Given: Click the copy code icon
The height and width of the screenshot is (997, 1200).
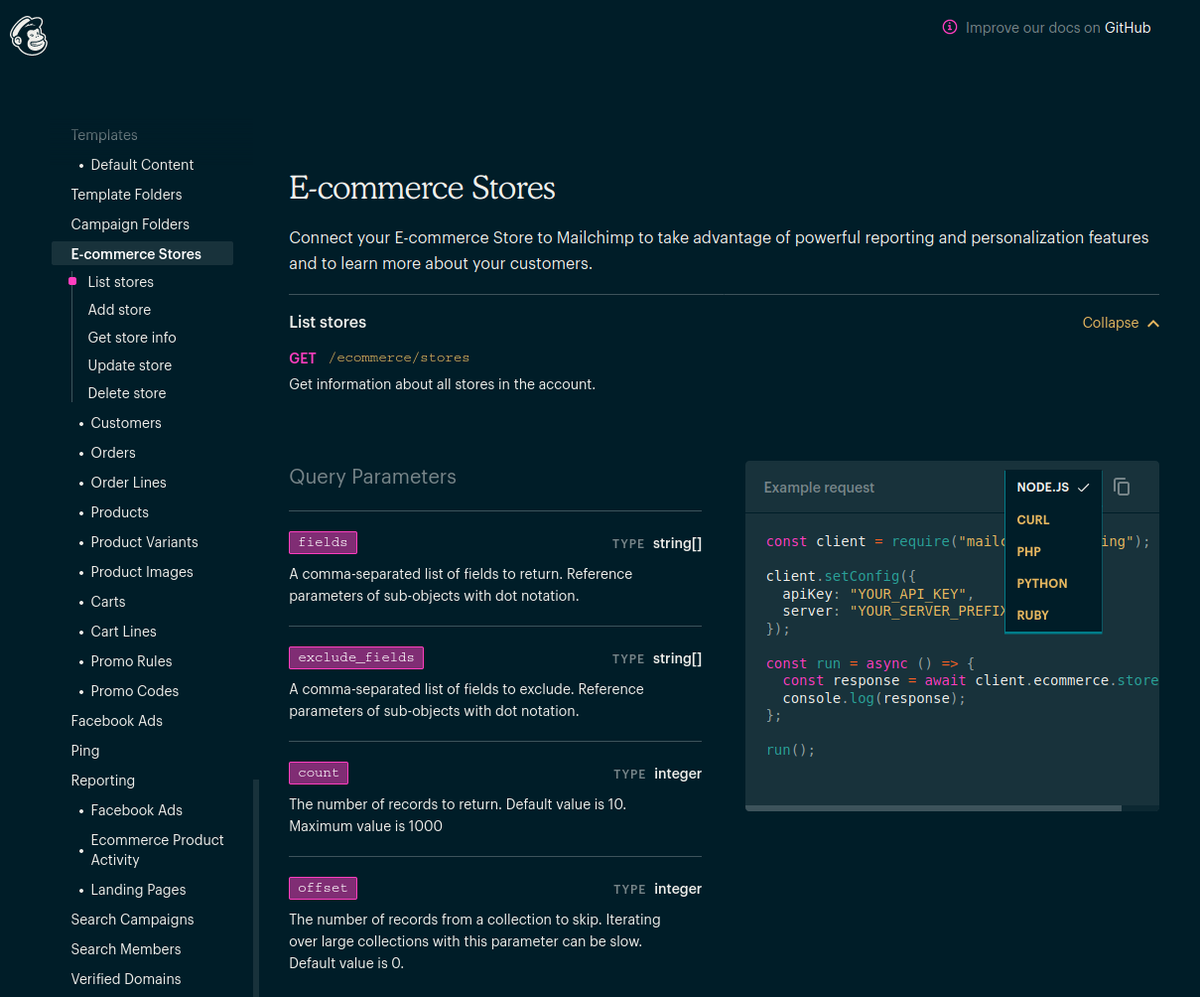Looking at the screenshot, I should [x=1122, y=487].
